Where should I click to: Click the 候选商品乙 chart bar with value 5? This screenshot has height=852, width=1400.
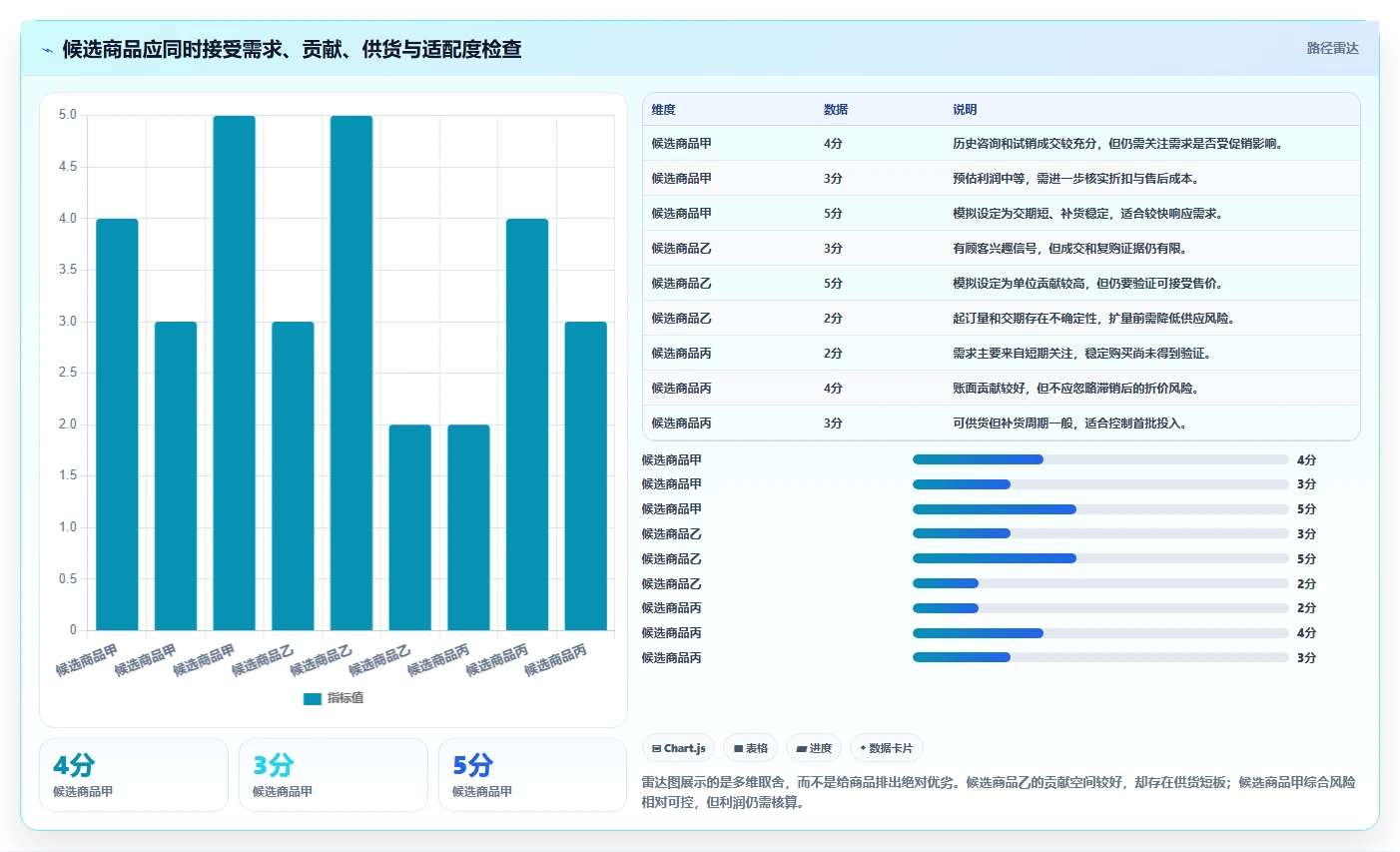coord(351,374)
